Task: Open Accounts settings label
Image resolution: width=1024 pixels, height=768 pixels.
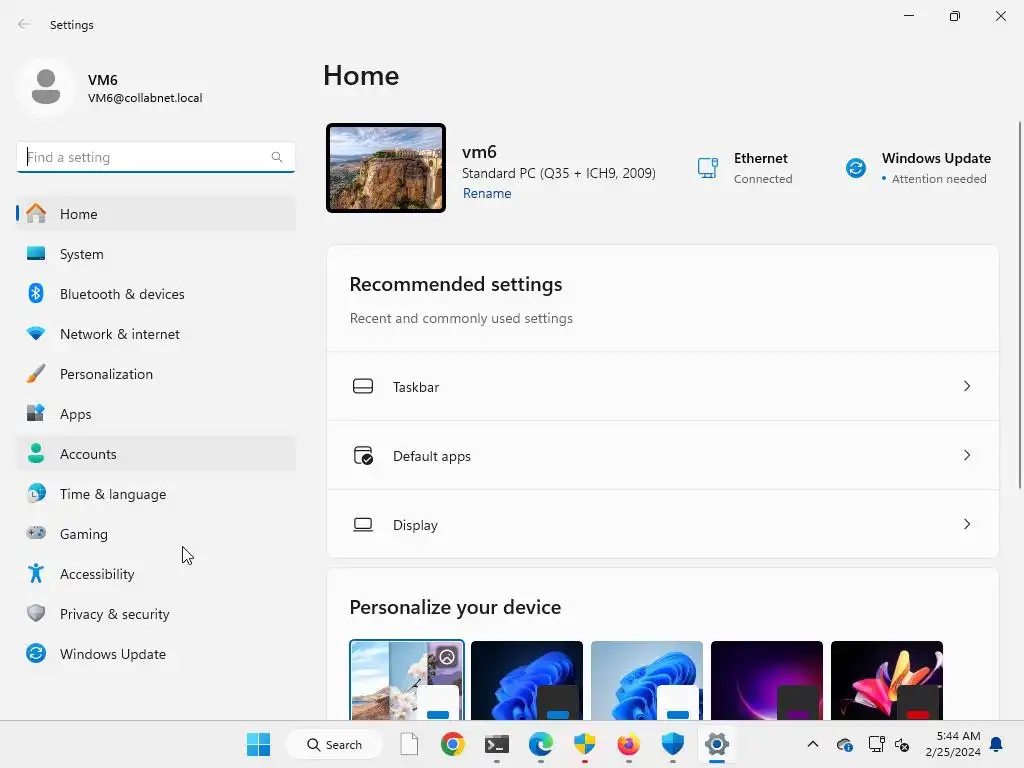Action: pos(88,454)
